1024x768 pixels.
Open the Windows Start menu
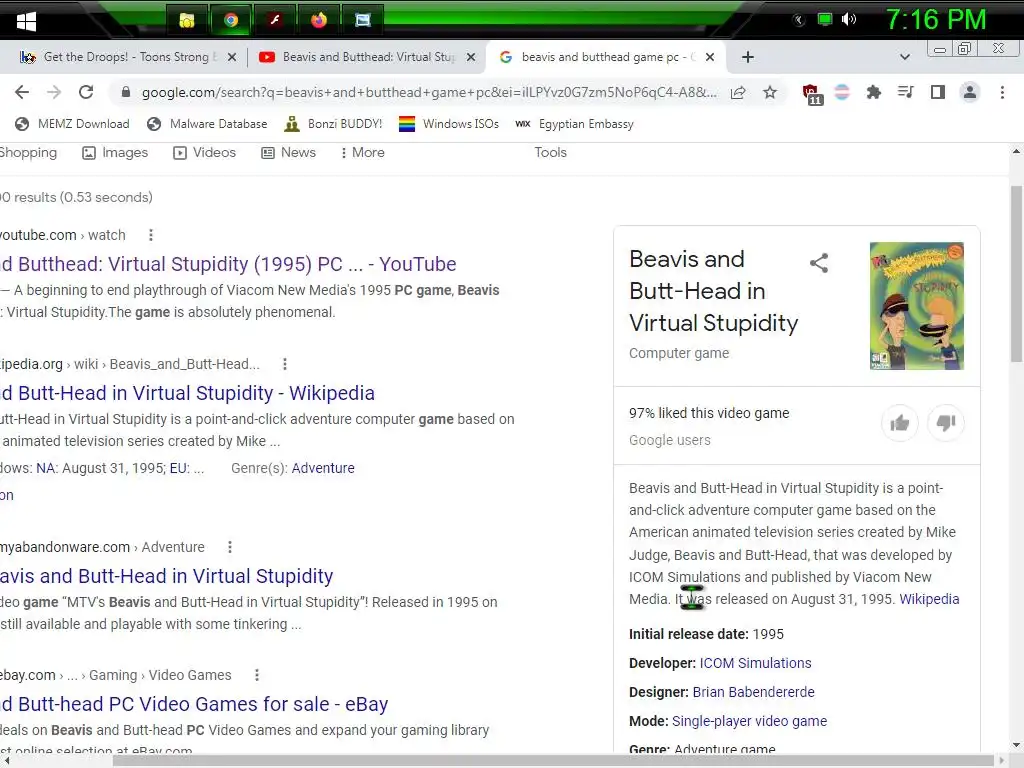click(x=26, y=21)
